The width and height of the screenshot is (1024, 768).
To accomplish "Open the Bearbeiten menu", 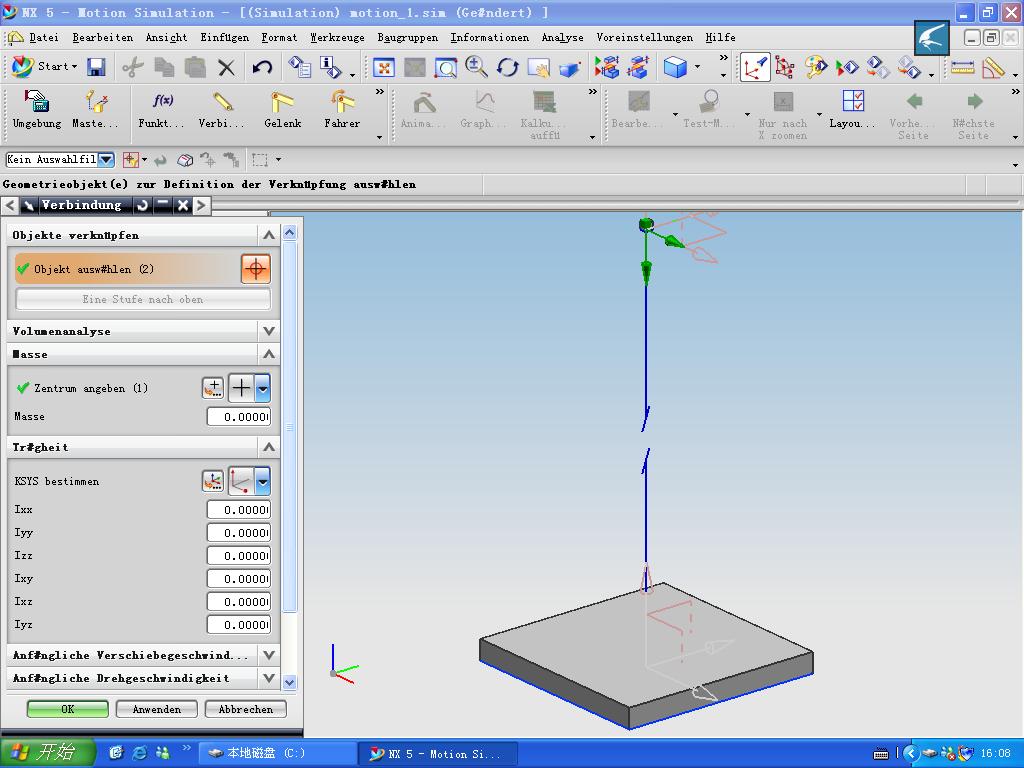I will point(103,37).
